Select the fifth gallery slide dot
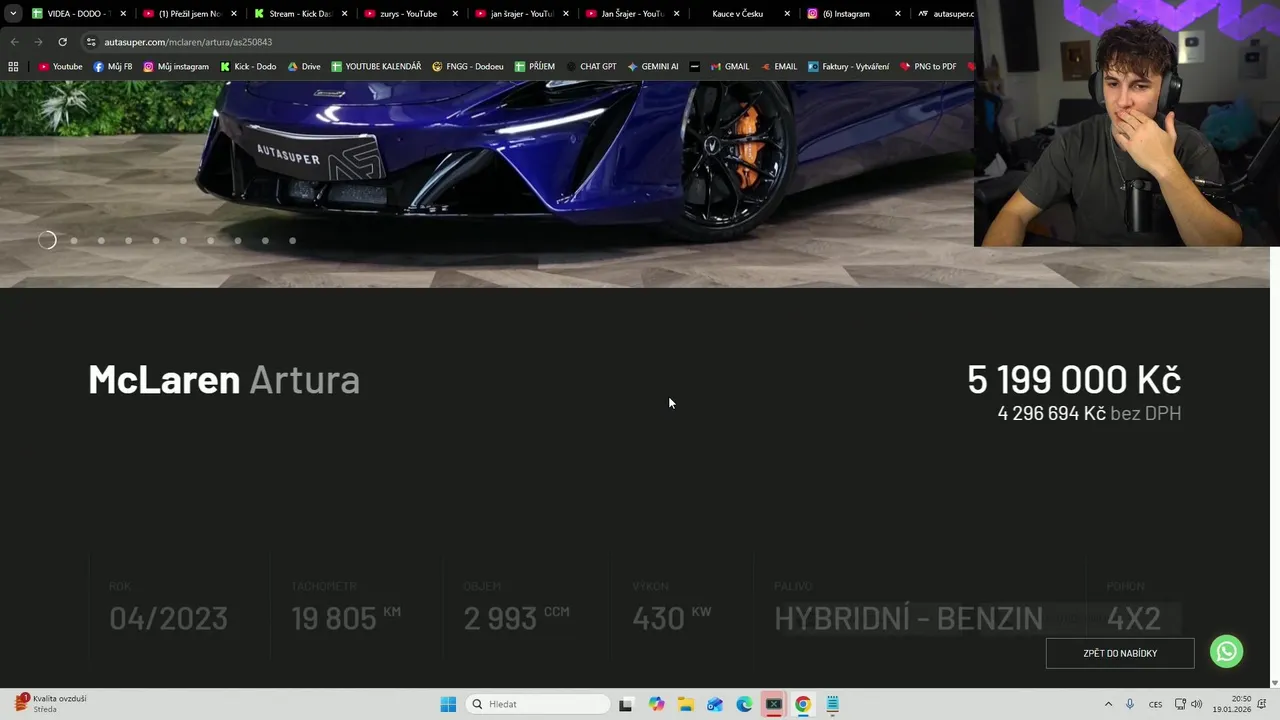 tap(156, 240)
